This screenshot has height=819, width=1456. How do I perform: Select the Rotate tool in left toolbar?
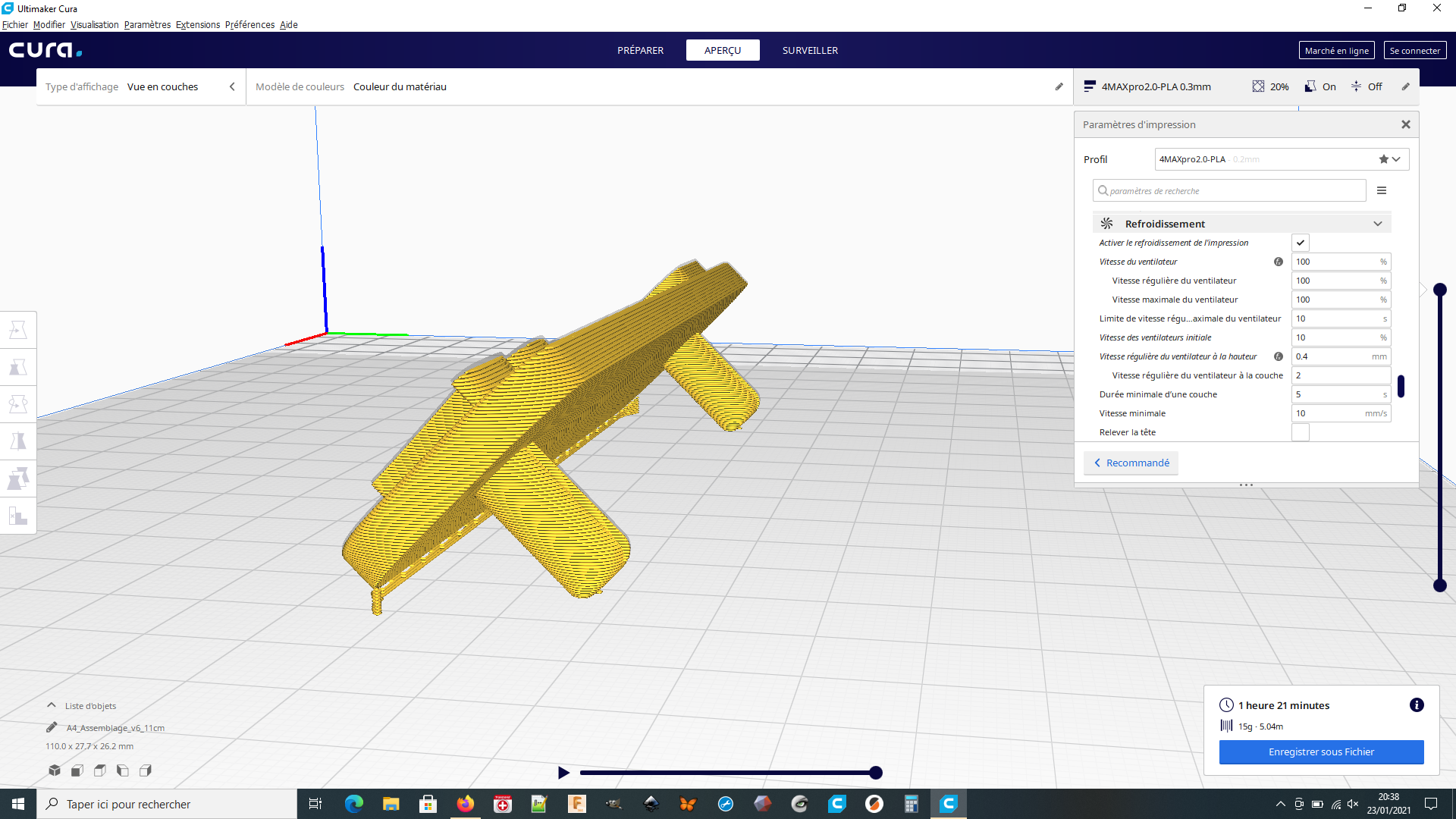point(18,404)
